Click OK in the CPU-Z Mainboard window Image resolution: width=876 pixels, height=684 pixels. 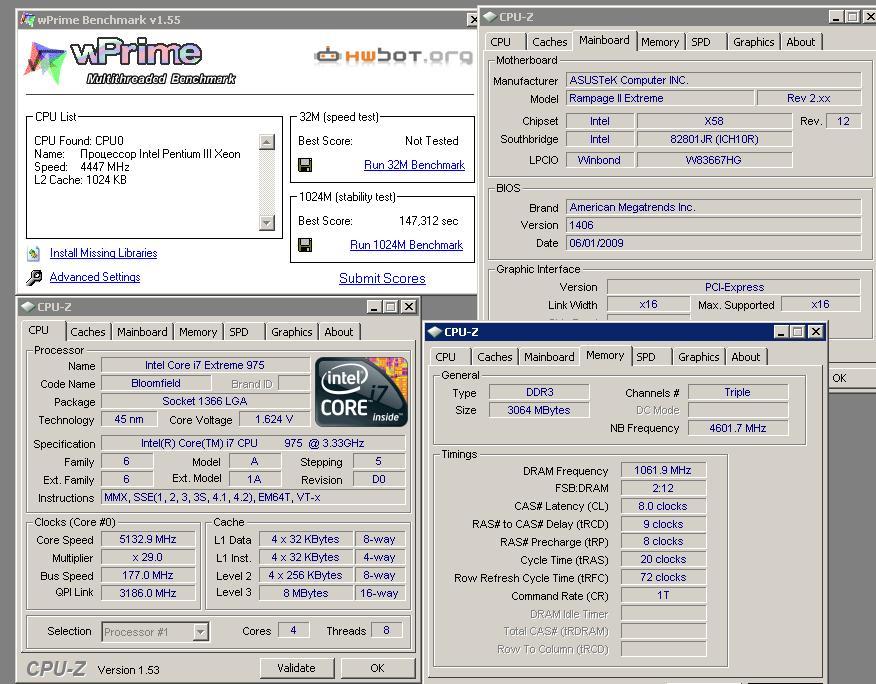848,378
